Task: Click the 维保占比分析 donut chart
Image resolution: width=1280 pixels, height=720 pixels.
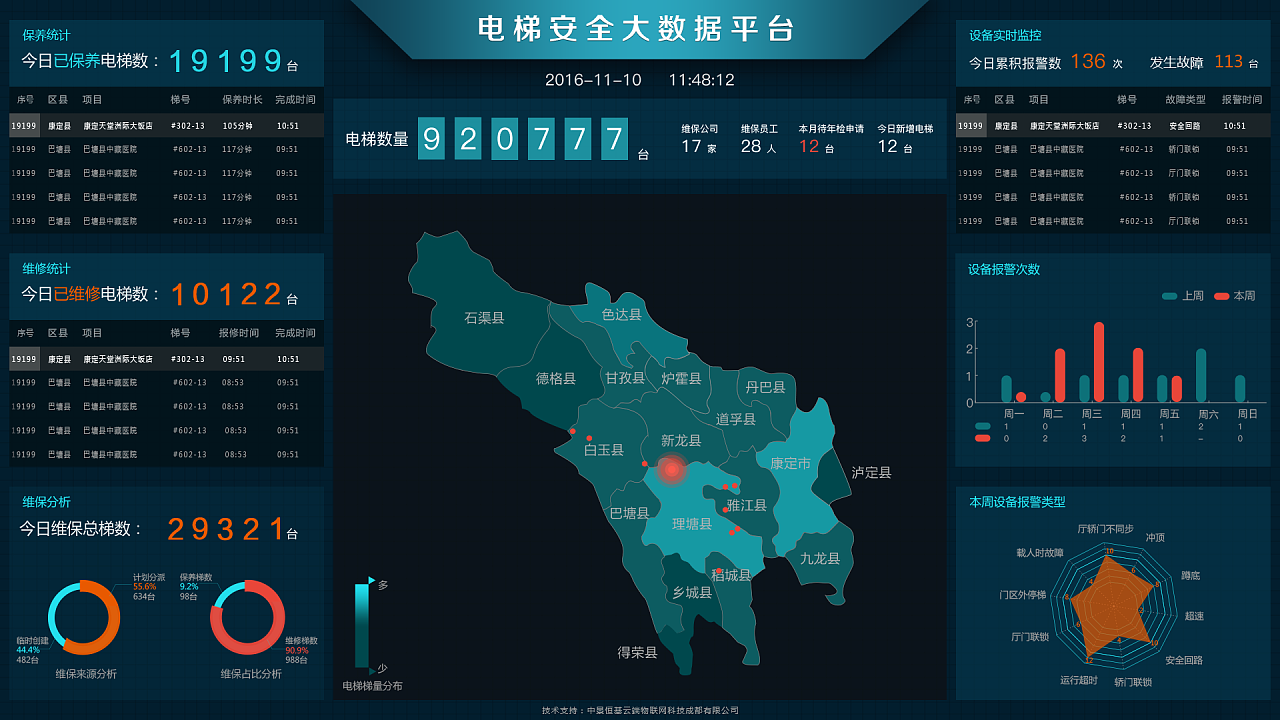Action: [248, 618]
